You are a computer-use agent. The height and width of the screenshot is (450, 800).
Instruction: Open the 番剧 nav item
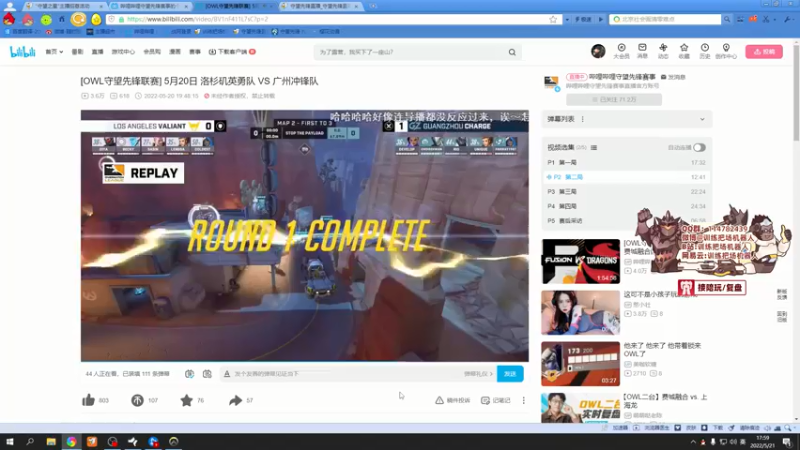click(x=77, y=52)
